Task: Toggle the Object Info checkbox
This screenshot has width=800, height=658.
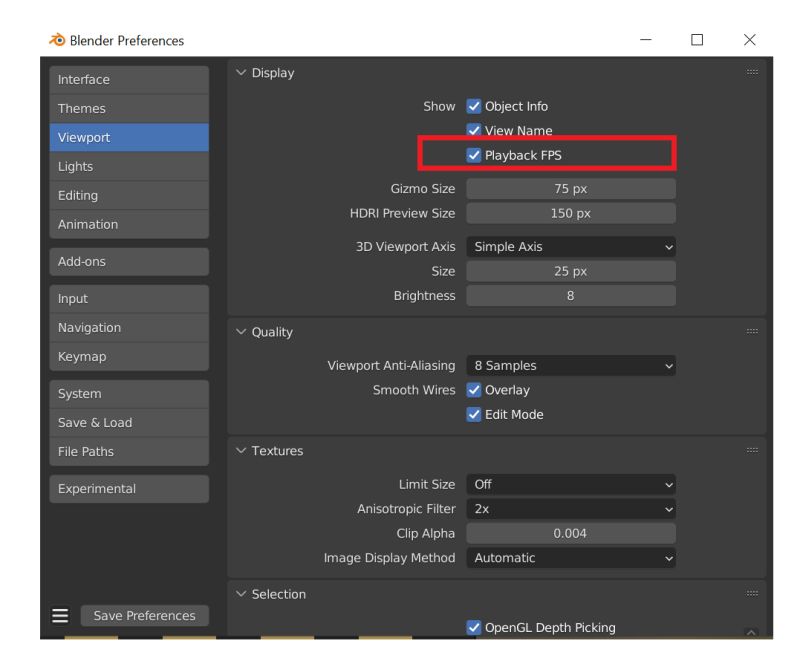Action: pos(474,106)
